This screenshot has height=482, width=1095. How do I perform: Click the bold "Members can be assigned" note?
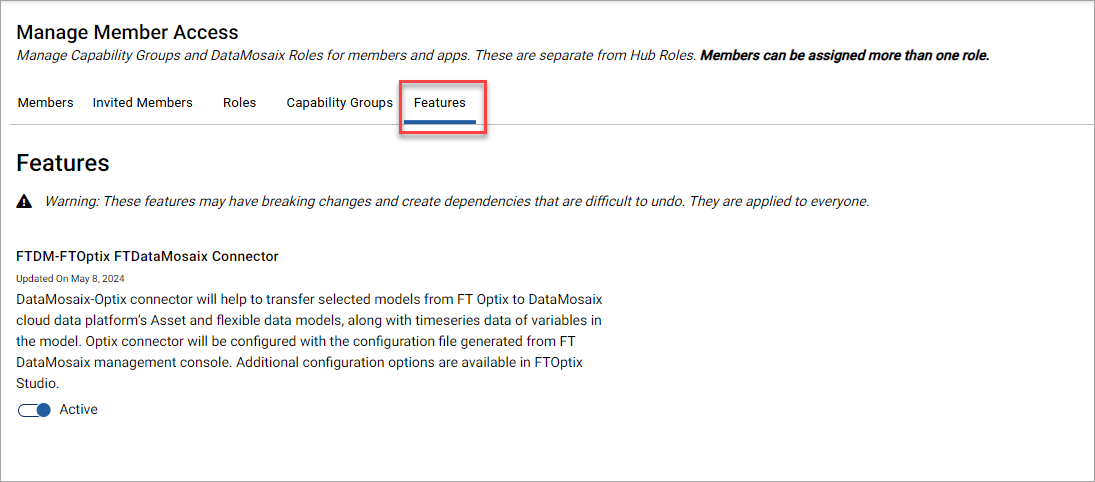[845, 56]
